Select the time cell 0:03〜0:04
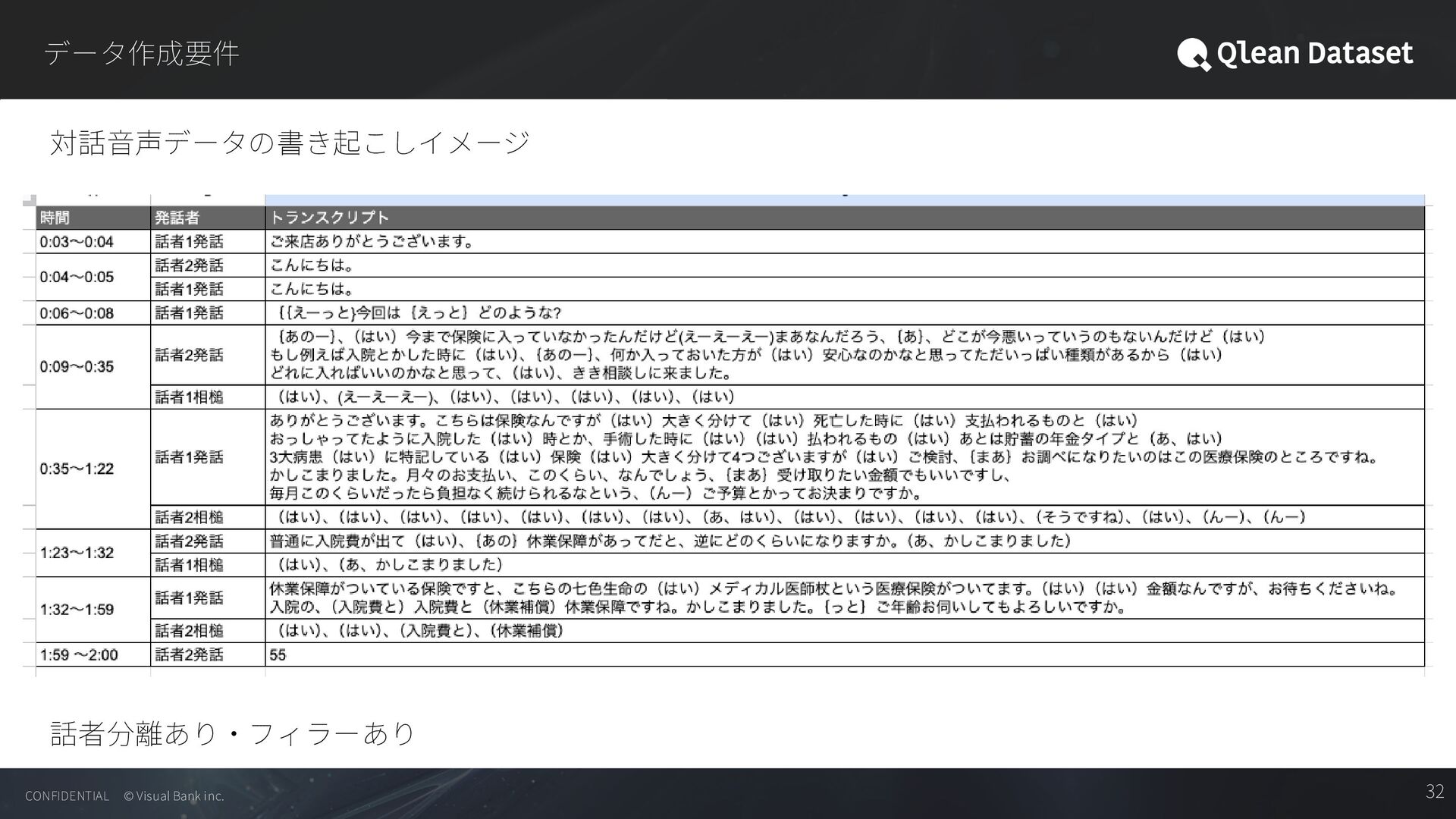The height and width of the screenshot is (819, 1456). coord(93,242)
